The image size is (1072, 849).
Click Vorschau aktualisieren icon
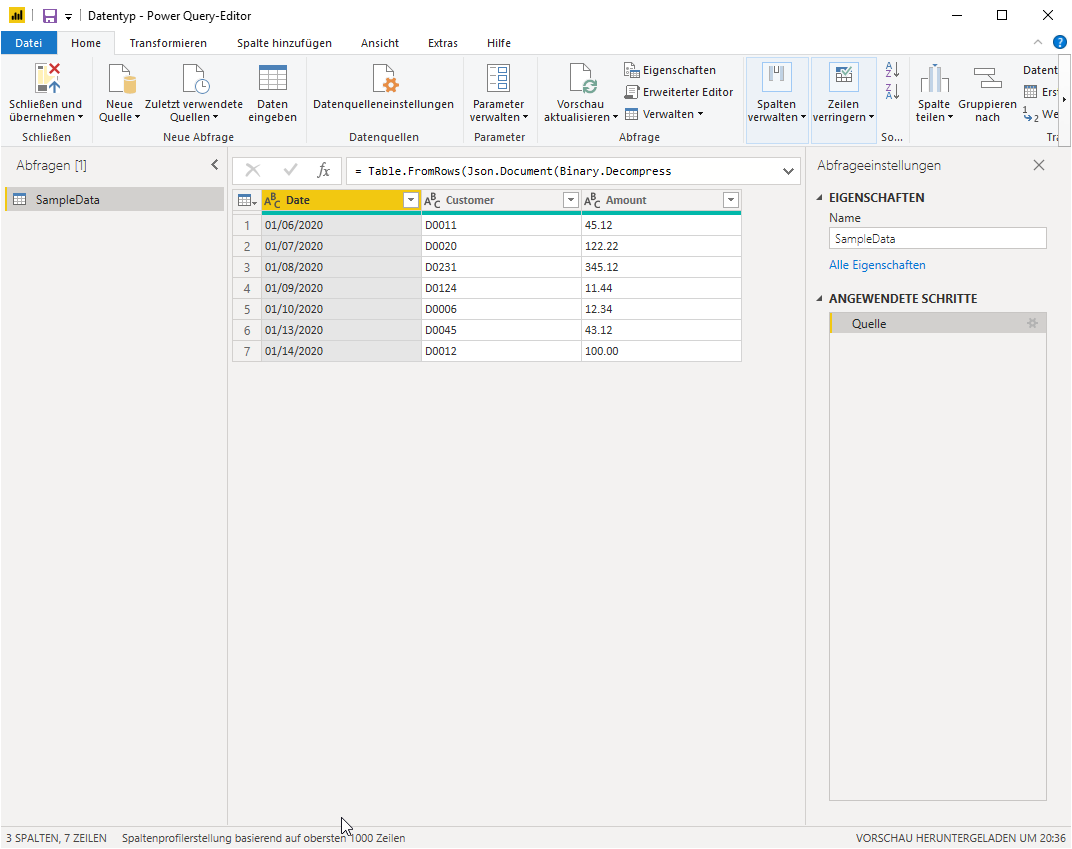[583, 78]
